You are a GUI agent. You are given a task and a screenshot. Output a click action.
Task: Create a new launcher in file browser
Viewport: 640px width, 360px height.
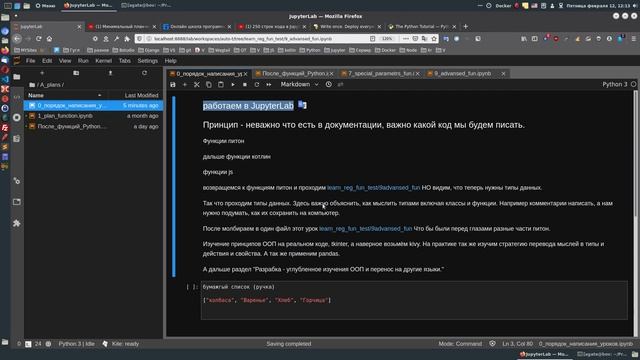tap(42, 73)
